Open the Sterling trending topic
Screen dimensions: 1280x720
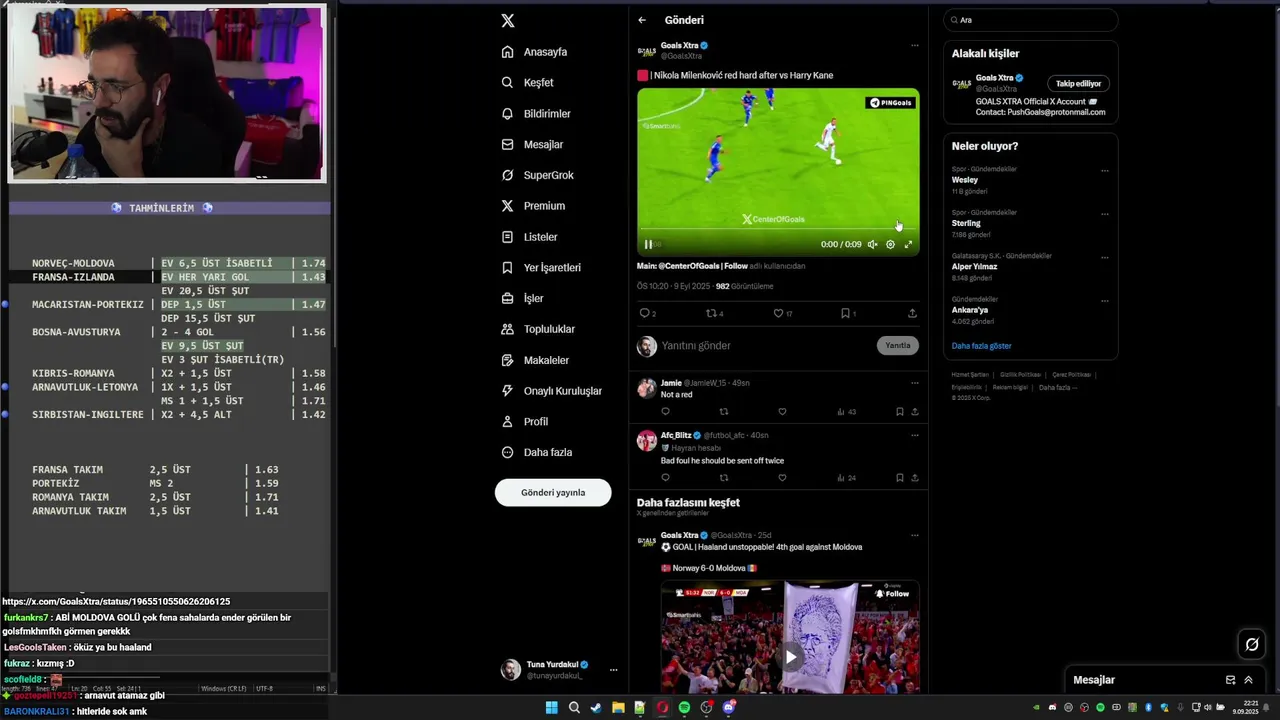point(966,223)
